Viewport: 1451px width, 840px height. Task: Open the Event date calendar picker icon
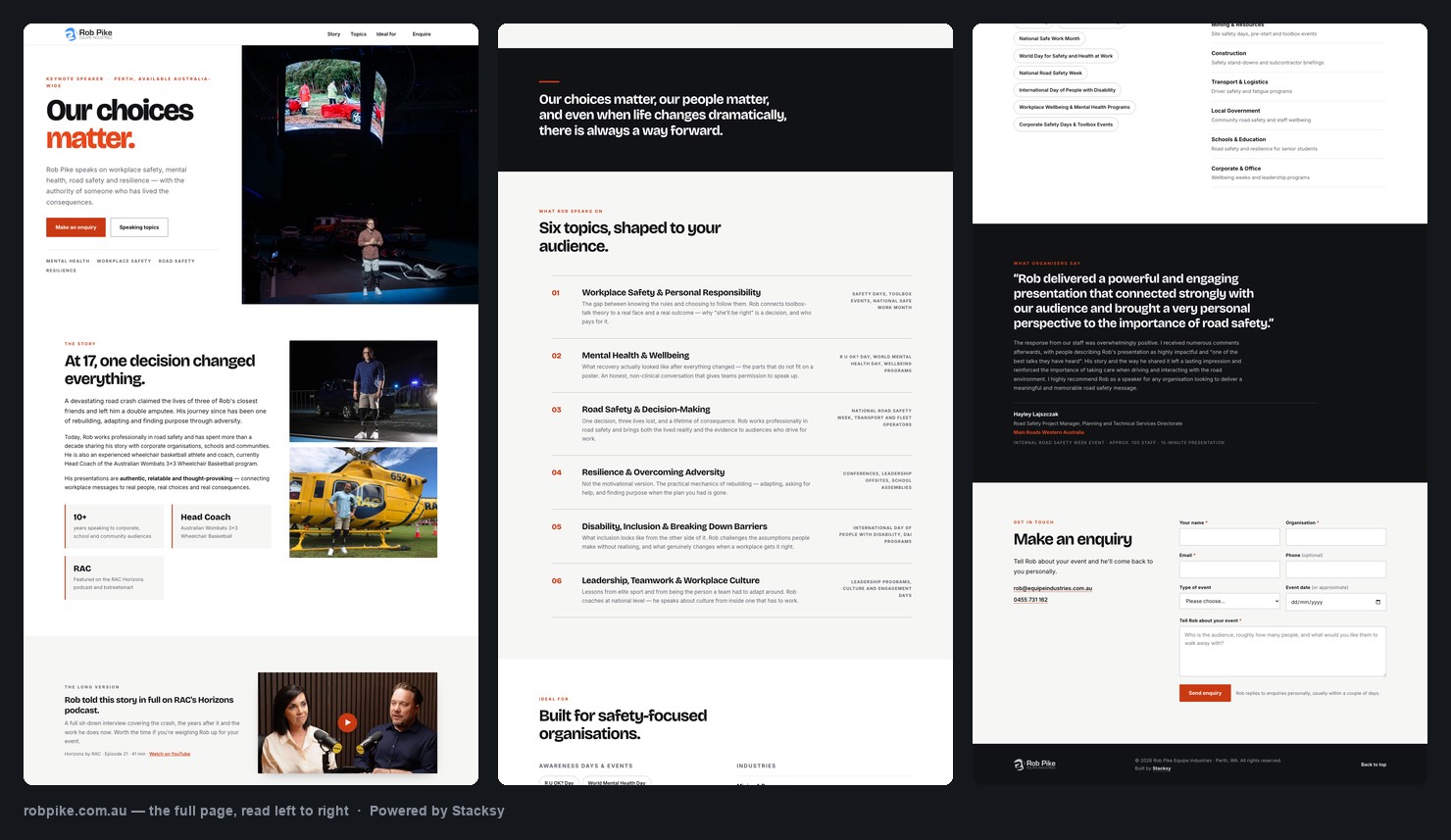tap(1378, 602)
